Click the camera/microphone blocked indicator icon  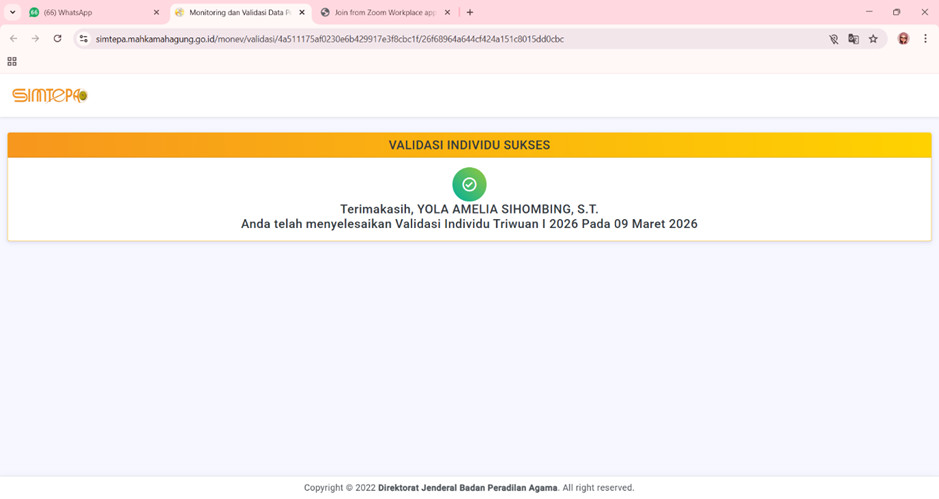point(833,39)
